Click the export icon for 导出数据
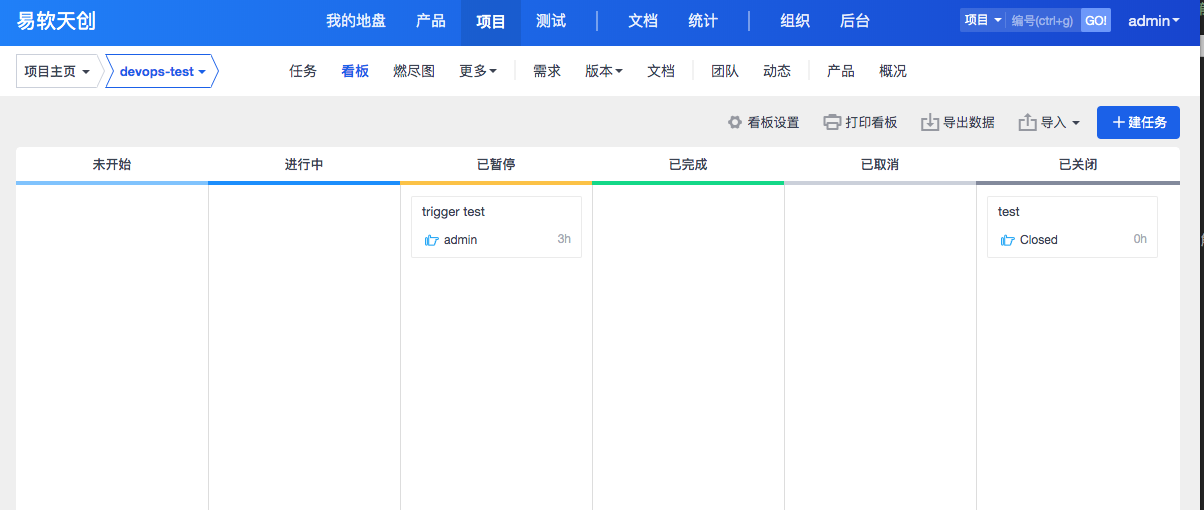1204x510 pixels. click(930, 123)
